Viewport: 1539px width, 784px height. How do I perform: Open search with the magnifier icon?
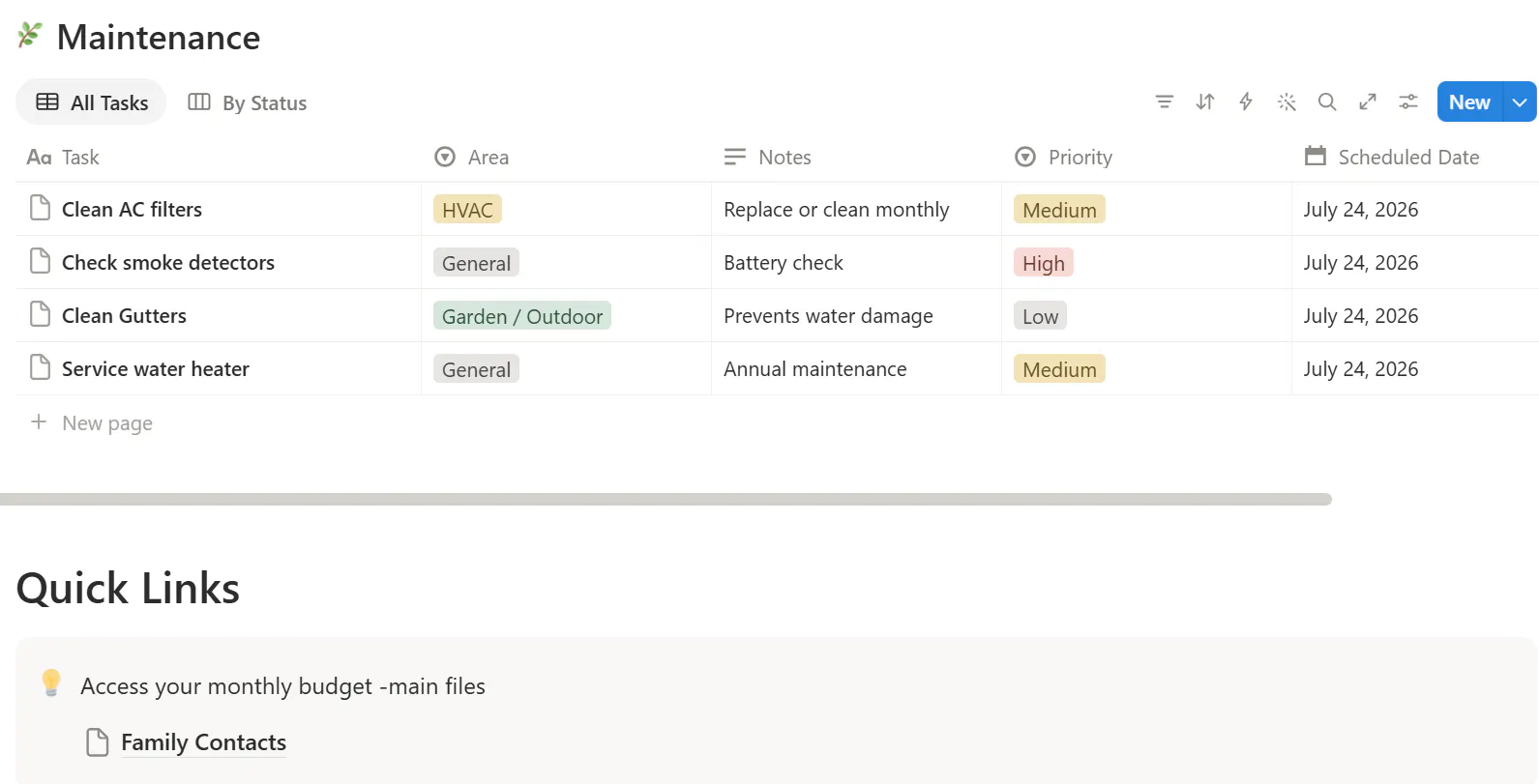point(1327,102)
